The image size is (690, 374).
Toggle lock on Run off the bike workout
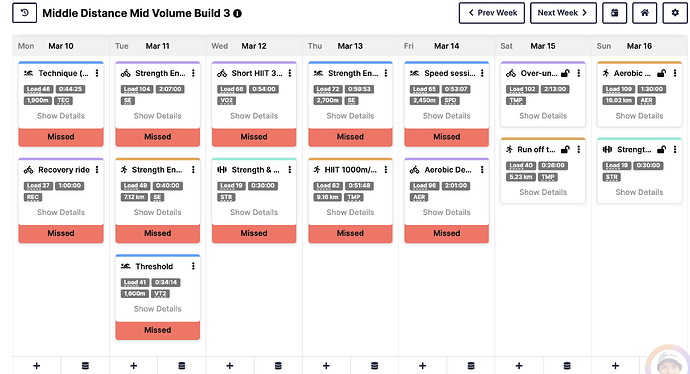coord(565,150)
